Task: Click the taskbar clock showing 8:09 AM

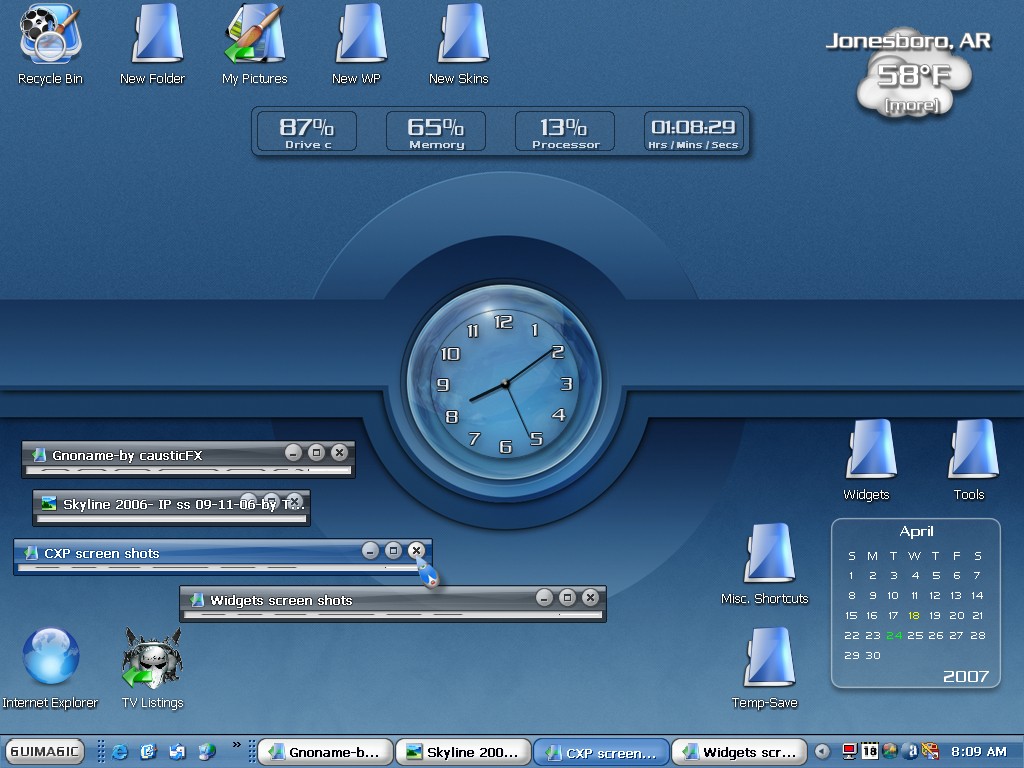Action: click(978, 752)
